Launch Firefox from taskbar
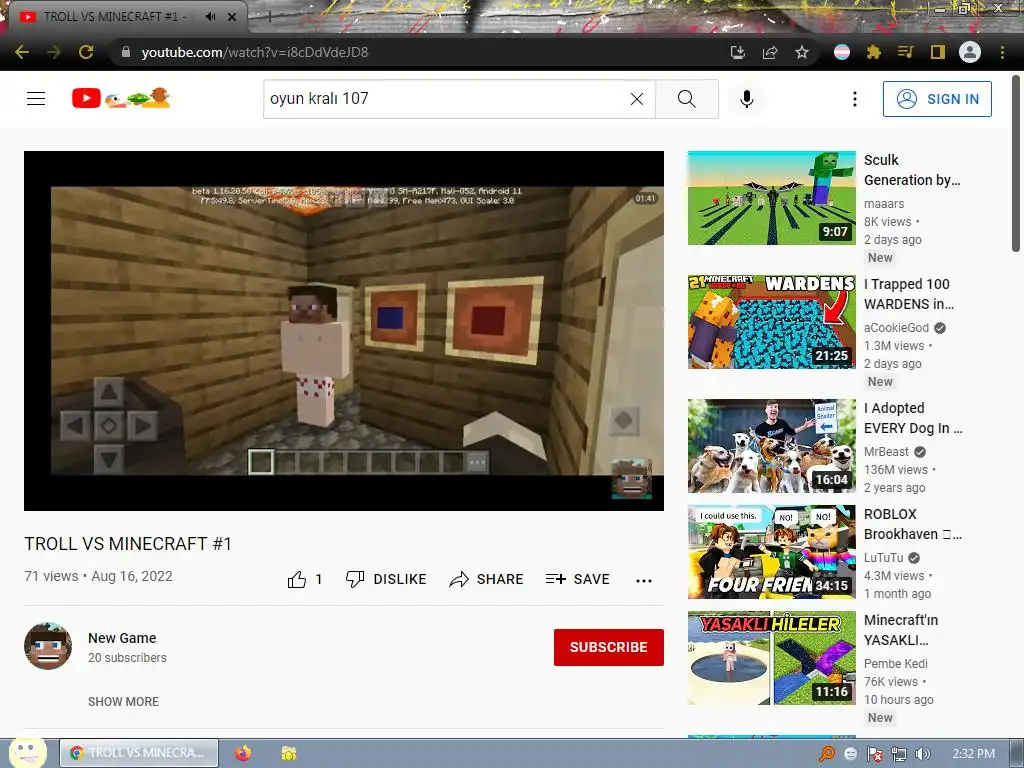The width and height of the screenshot is (1024, 768). coord(243,753)
